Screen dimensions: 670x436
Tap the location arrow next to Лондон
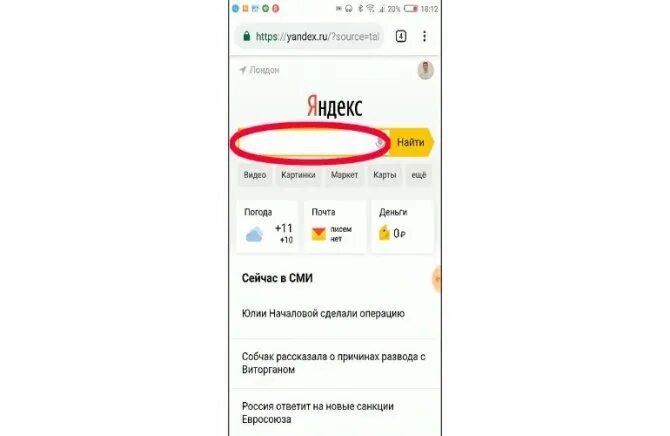pos(242,70)
